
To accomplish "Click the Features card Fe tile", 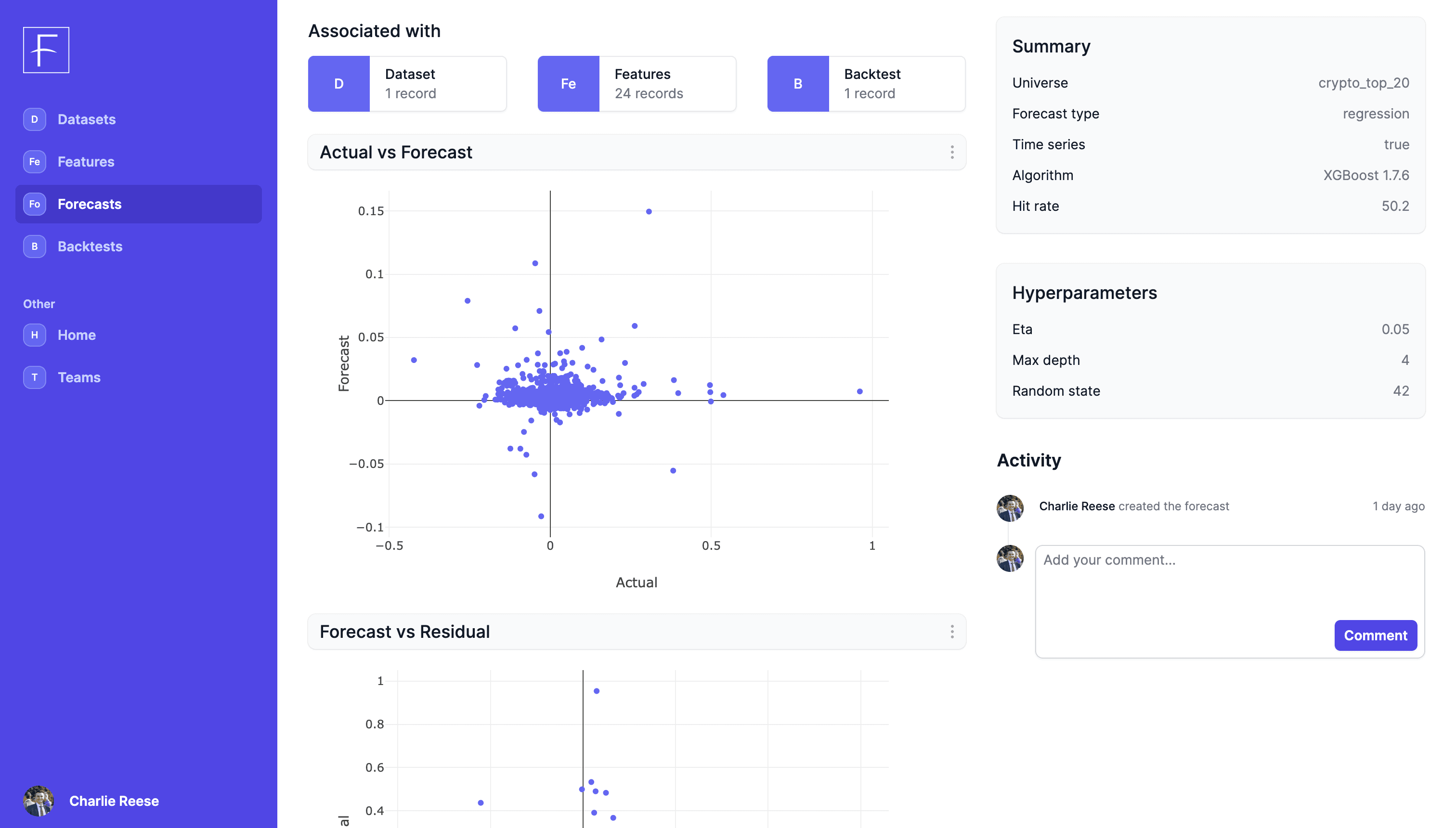I will 569,84.
